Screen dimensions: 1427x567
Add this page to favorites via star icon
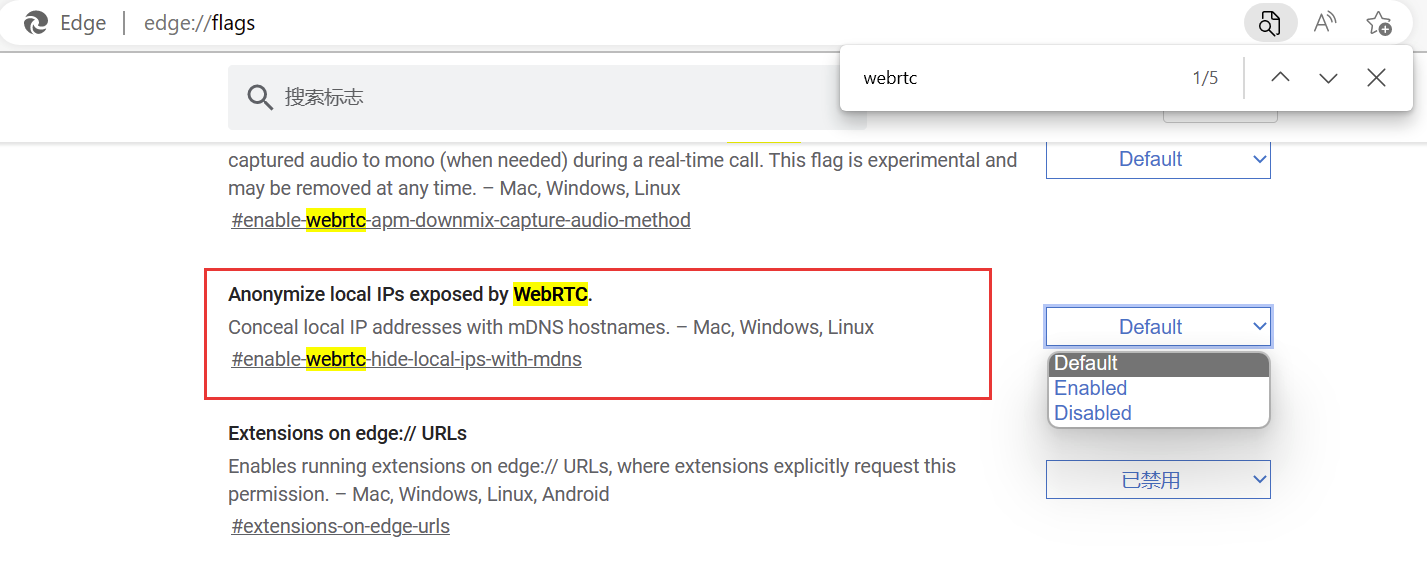(x=1378, y=23)
